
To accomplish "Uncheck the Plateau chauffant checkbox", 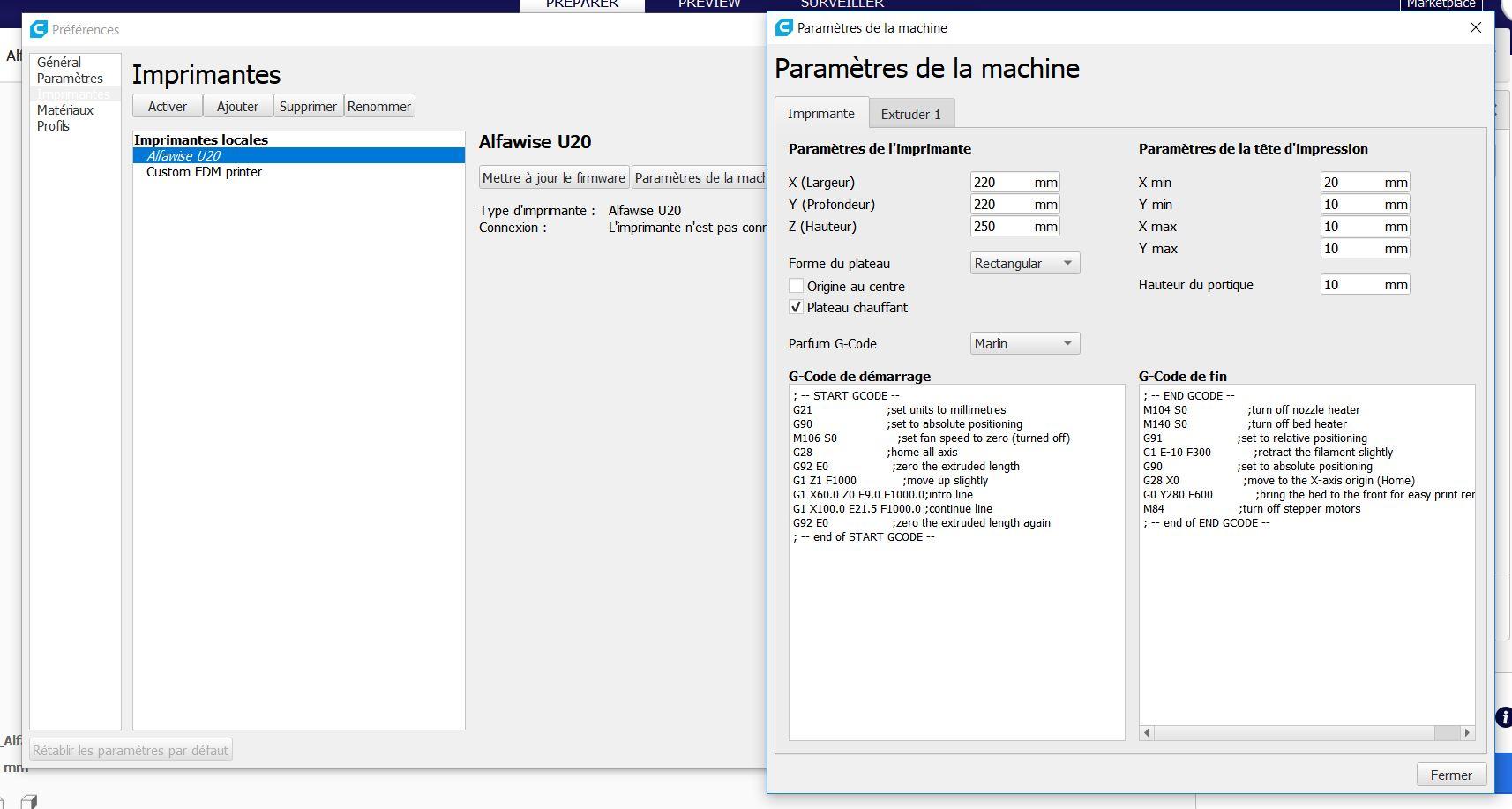I will (796, 307).
